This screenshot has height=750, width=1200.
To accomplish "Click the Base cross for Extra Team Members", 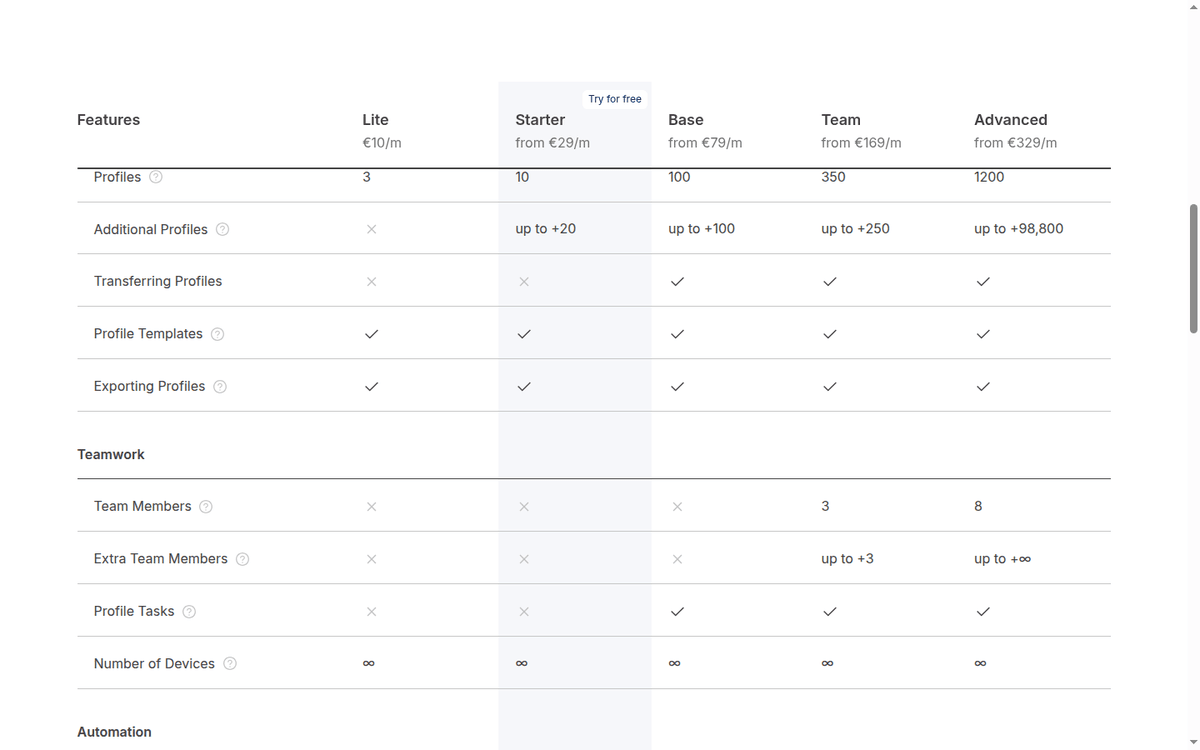I will pos(677,559).
